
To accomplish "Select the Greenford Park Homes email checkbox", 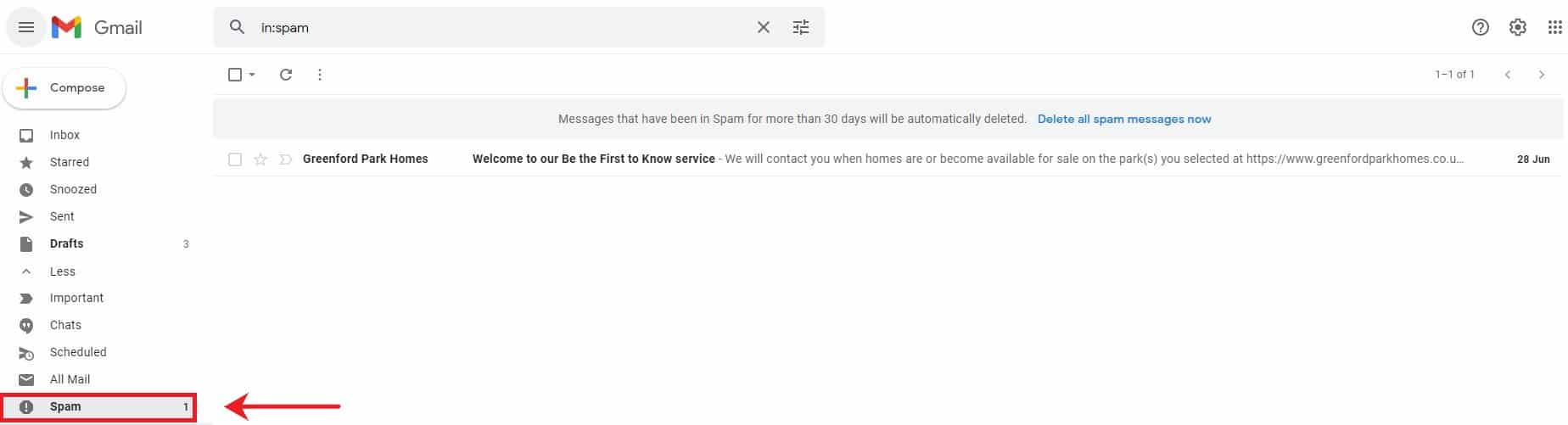I will point(235,159).
